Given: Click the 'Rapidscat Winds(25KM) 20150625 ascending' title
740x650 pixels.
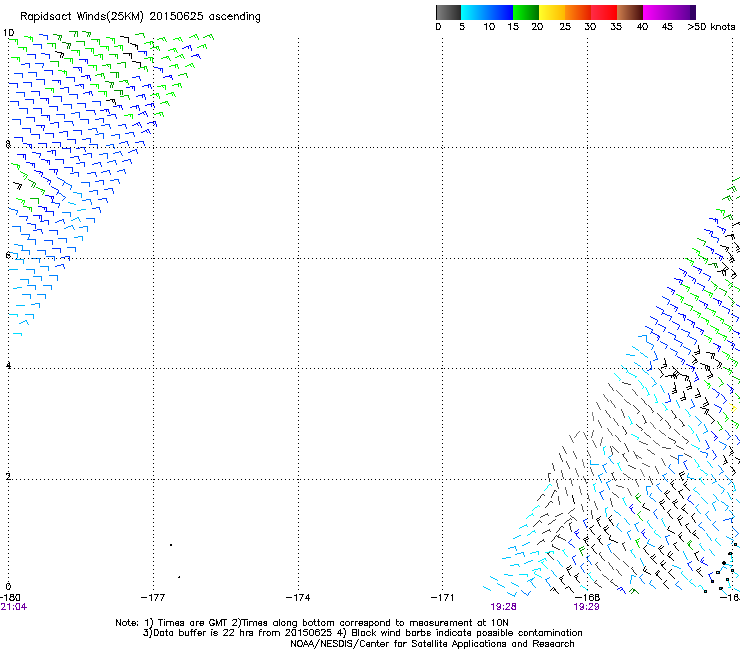Looking at the screenshot, I should point(140,17).
